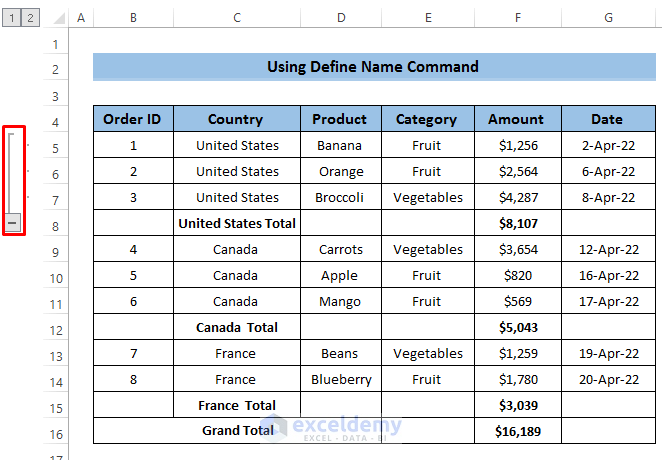Select column C header
Image resolution: width=662 pixels, height=460 pixels.
coord(236,18)
